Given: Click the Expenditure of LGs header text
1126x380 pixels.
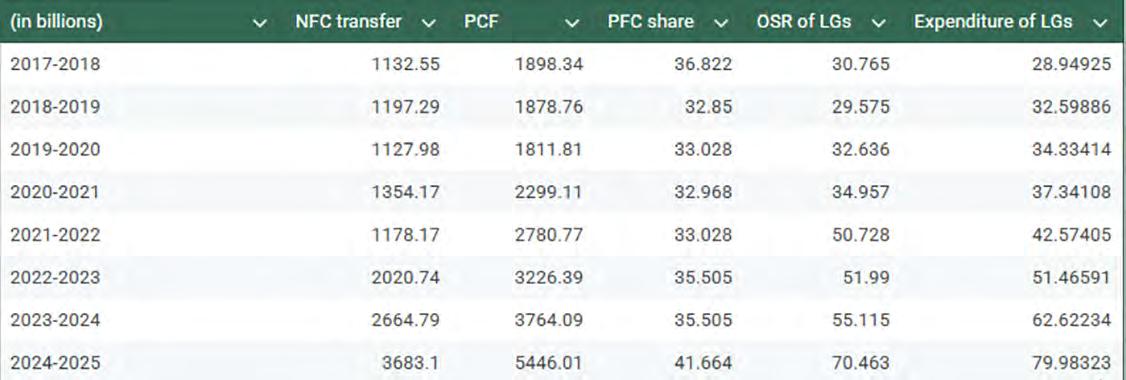Looking at the screenshot, I should point(993,22).
